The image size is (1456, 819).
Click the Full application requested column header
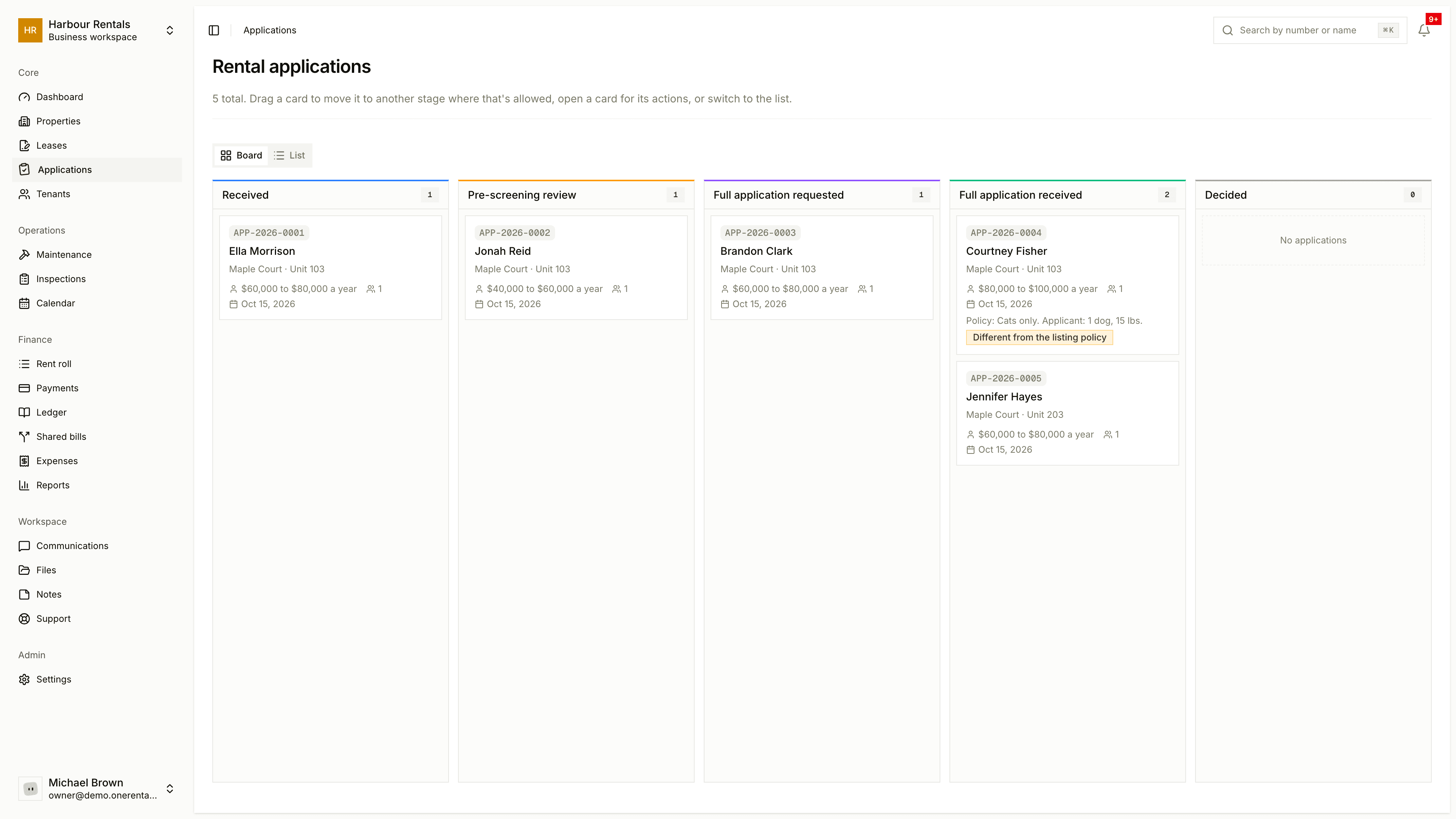pos(821,195)
